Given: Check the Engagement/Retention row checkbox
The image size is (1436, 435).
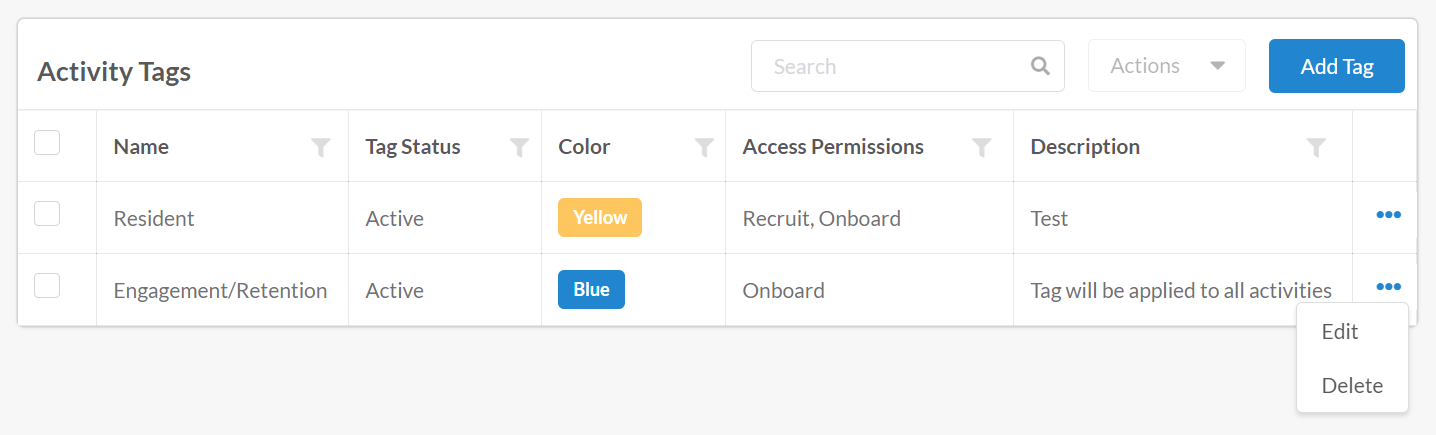Looking at the screenshot, I should pyautogui.click(x=47, y=285).
